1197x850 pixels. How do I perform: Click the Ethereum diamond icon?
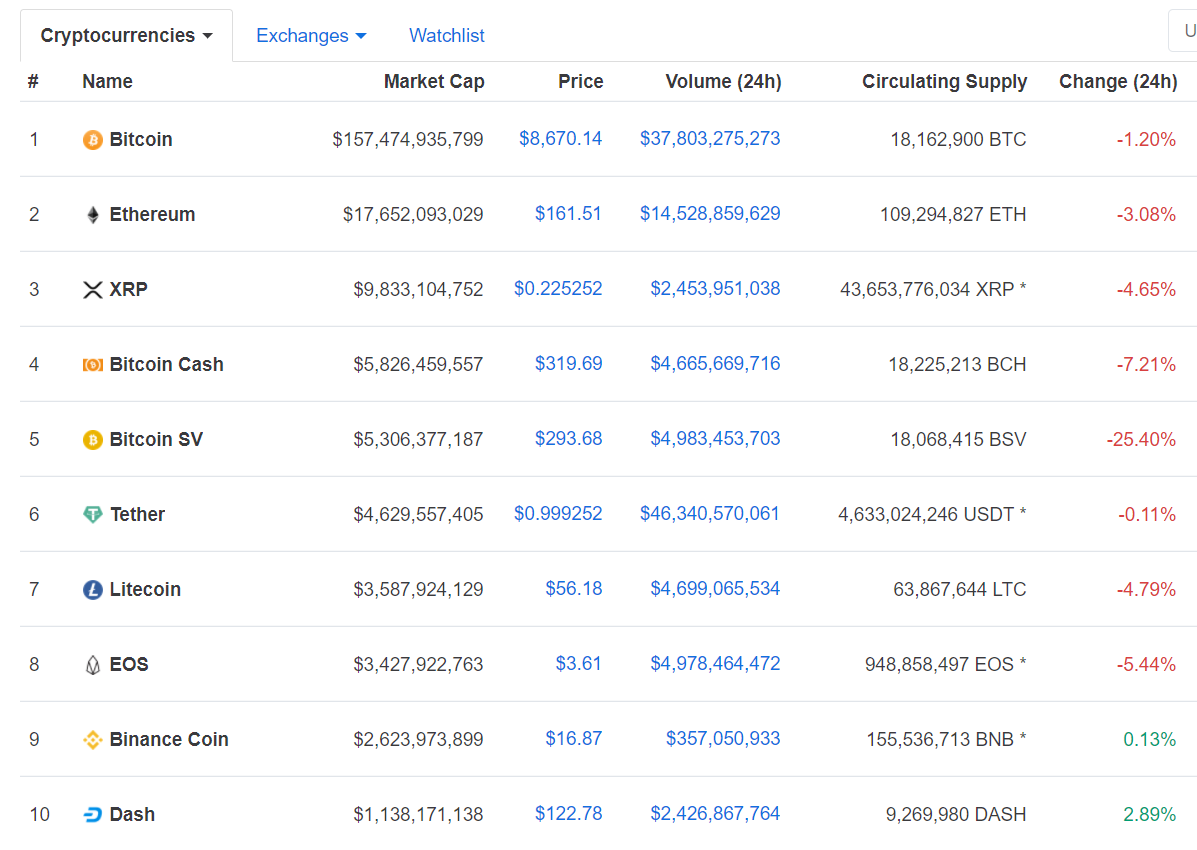(92, 215)
